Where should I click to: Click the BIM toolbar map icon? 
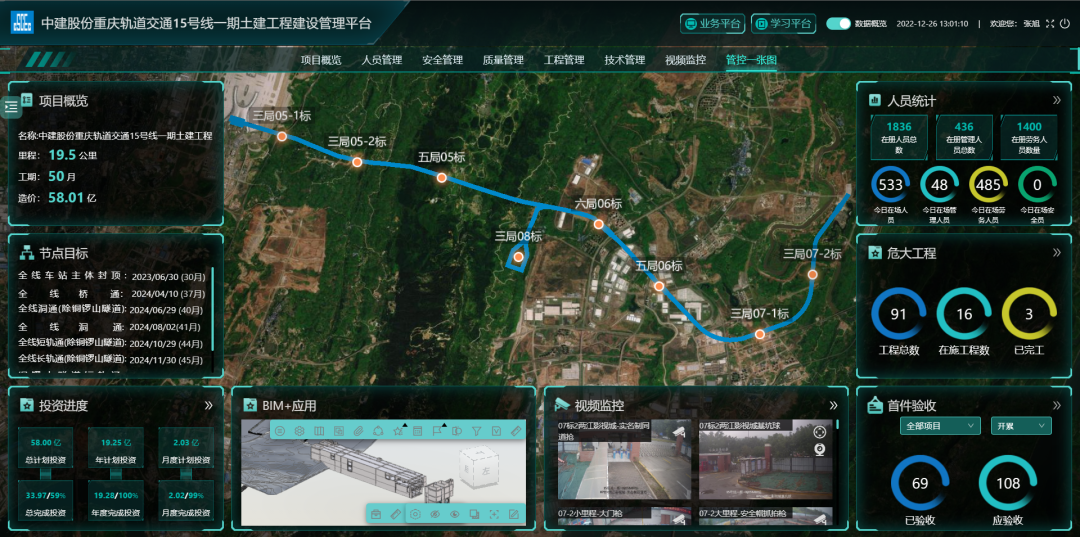pos(319,431)
